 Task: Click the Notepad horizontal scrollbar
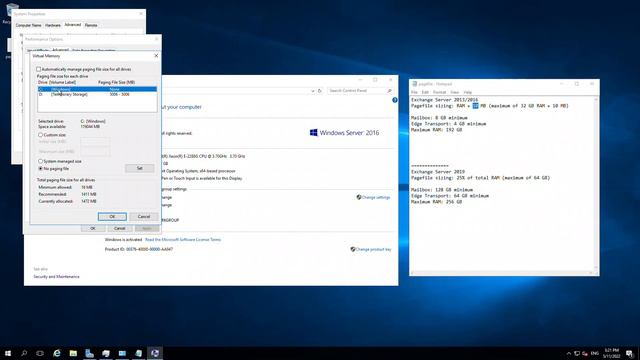(502, 273)
